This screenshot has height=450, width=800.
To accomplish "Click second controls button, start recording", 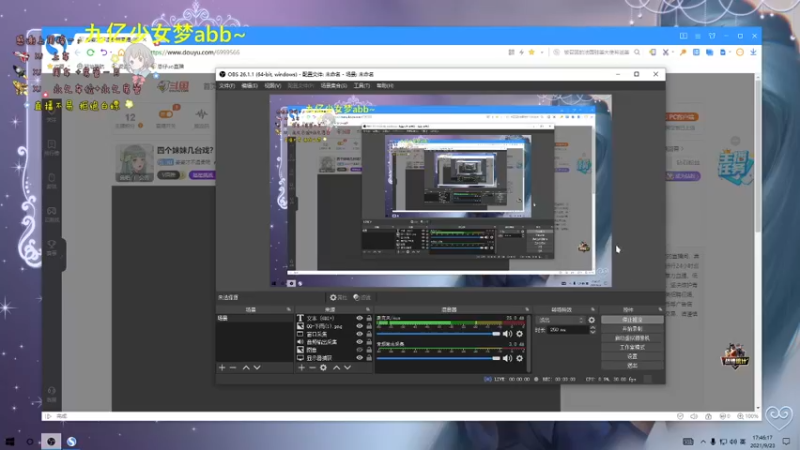I will 632,329.
